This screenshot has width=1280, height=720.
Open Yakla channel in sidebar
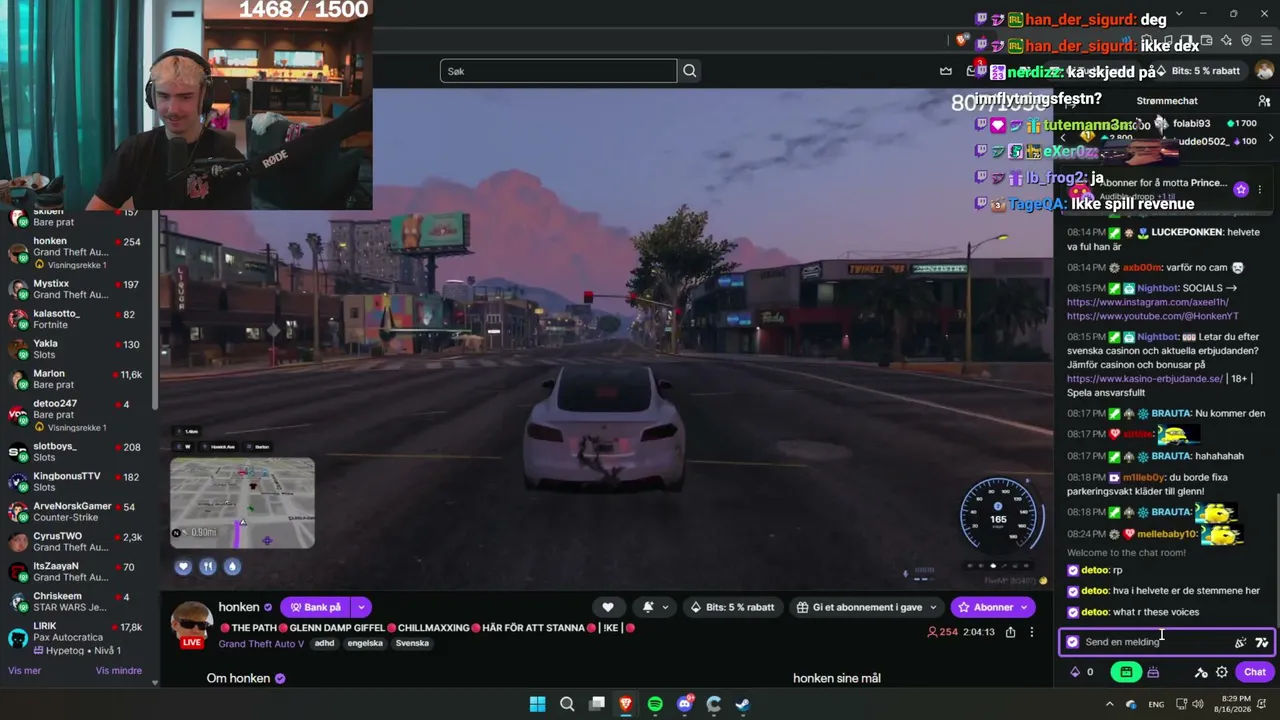(78, 349)
